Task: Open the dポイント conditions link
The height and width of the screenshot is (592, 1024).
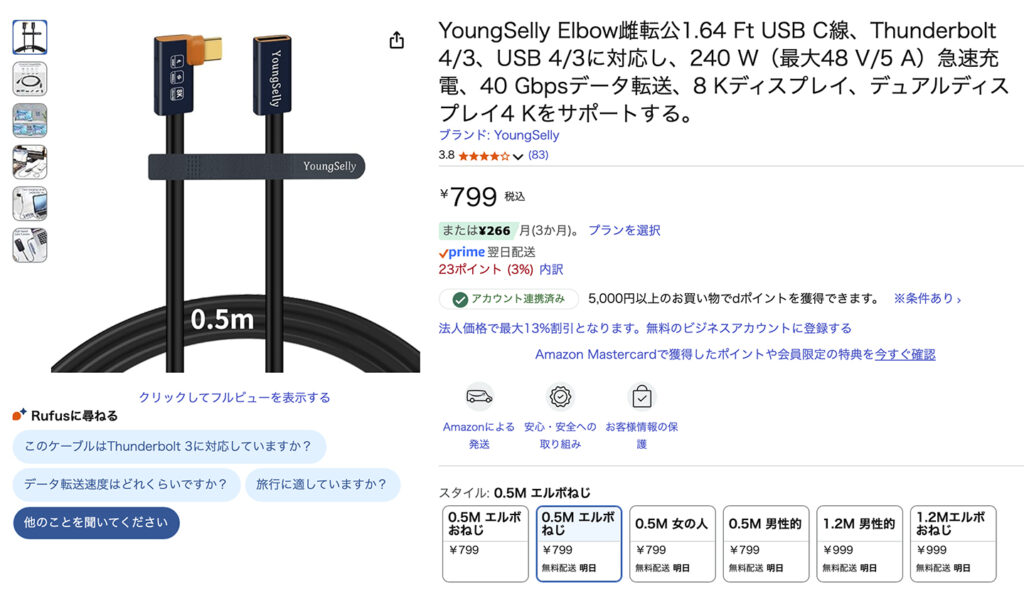Action: 927,299
